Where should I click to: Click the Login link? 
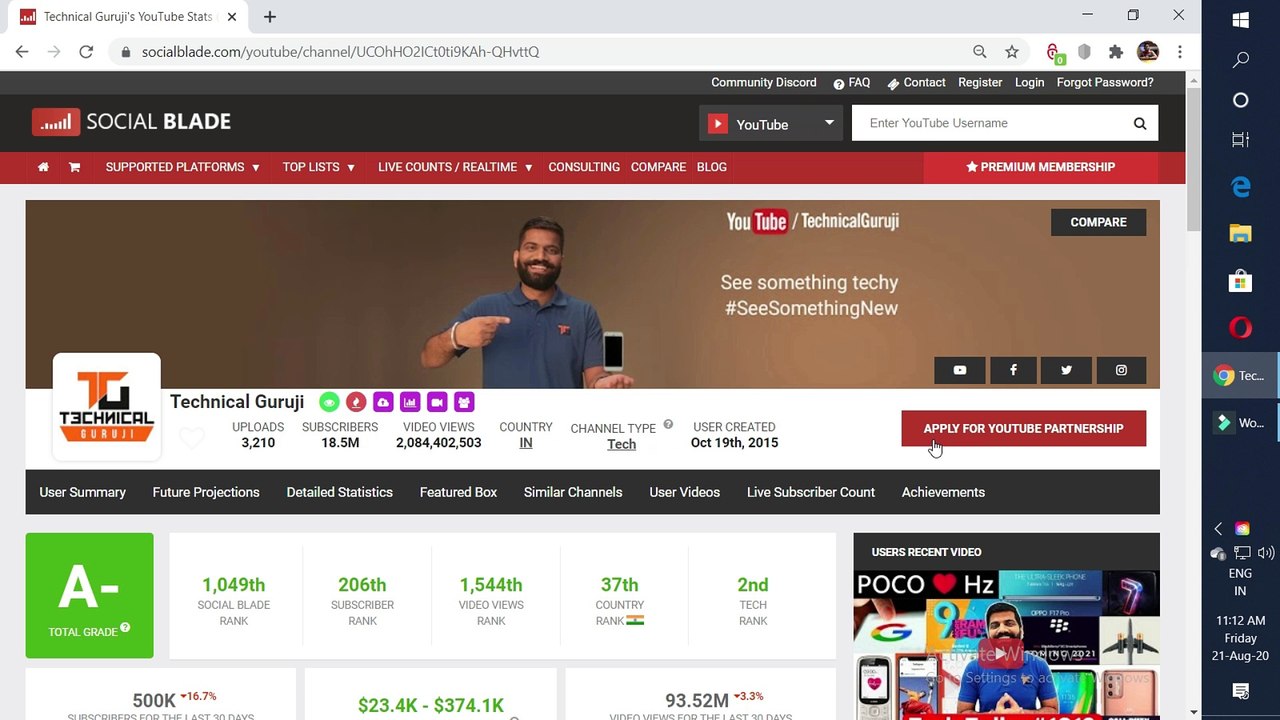pyautogui.click(x=1029, y=83)
